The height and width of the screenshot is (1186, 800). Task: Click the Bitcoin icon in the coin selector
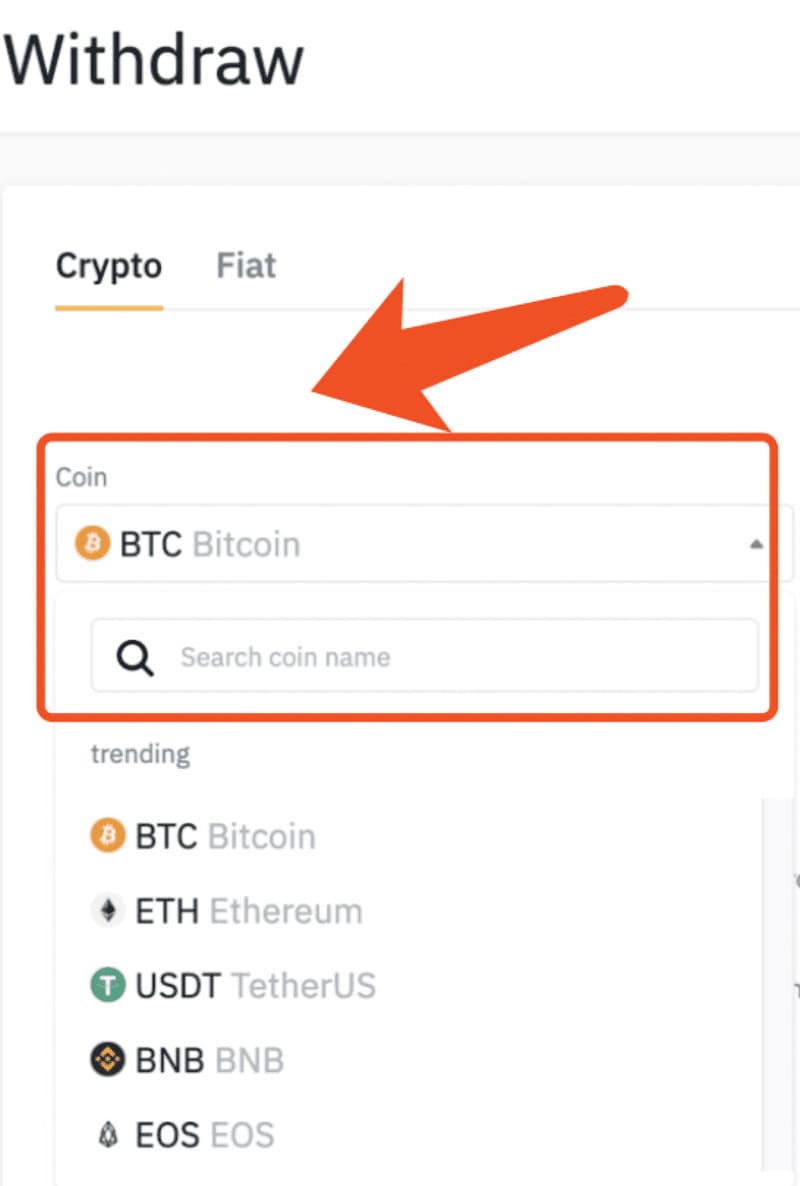(x=92, y=543)
